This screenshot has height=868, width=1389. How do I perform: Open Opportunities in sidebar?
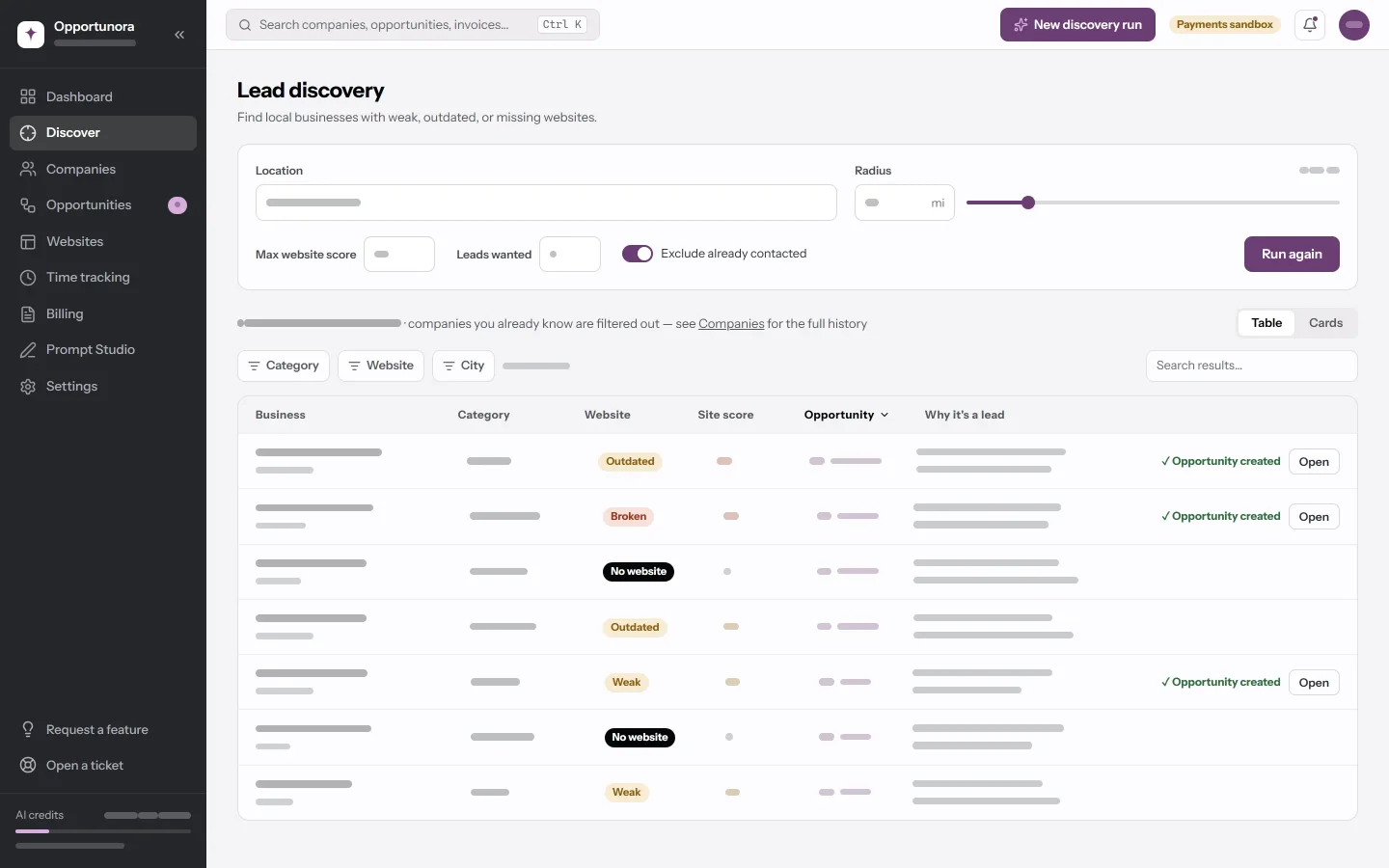(103, 205)
